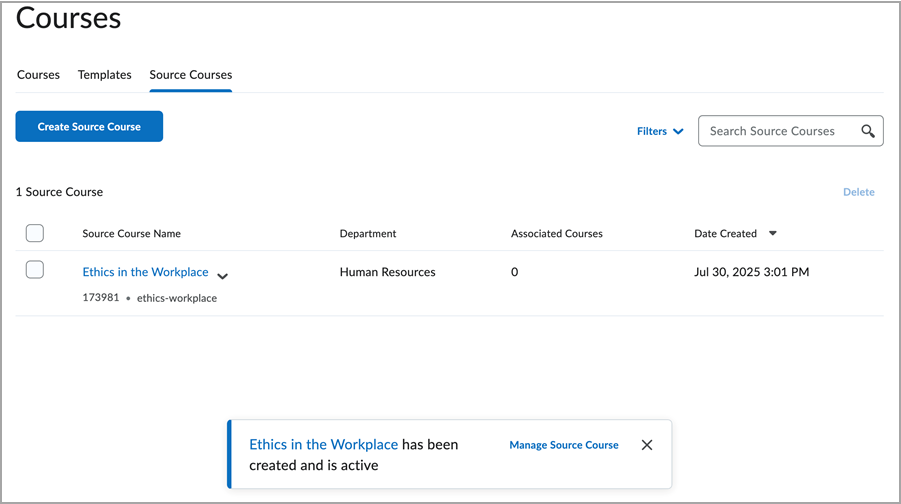Sort by the Date Created column header
Viewport: 901px width, 504px height.
pos(725,234)
